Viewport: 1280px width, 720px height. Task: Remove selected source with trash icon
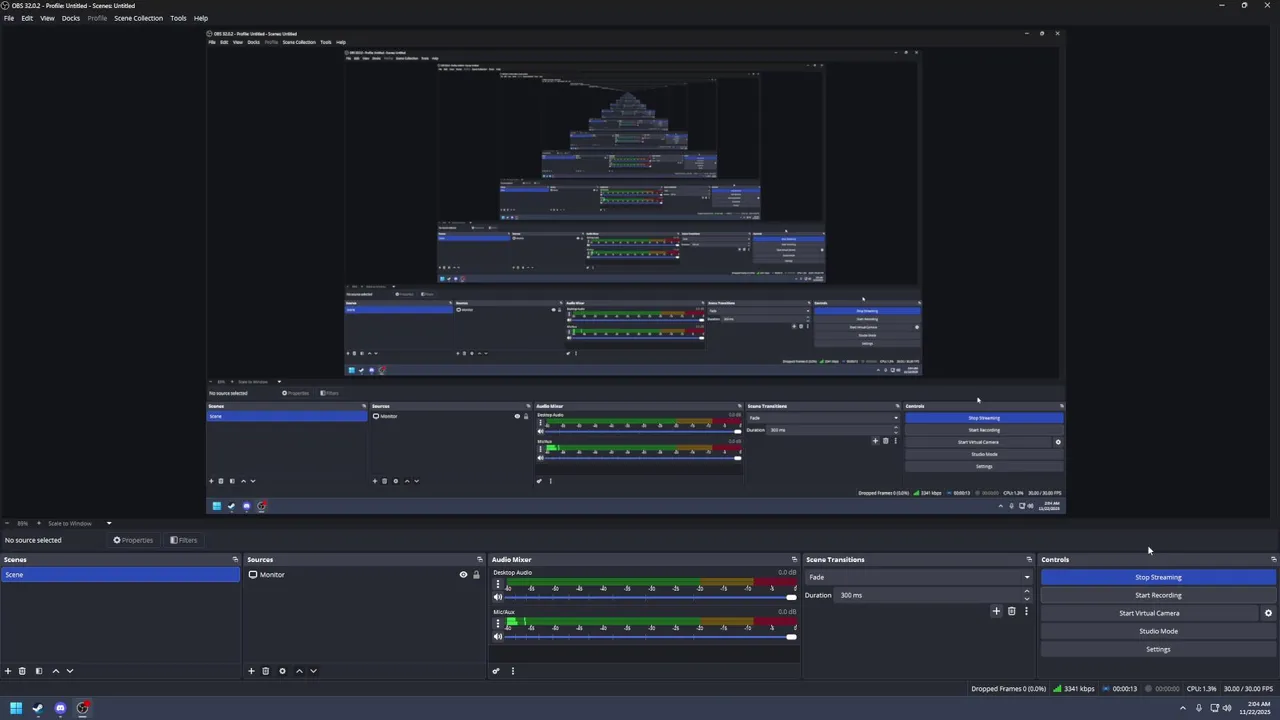265,671
